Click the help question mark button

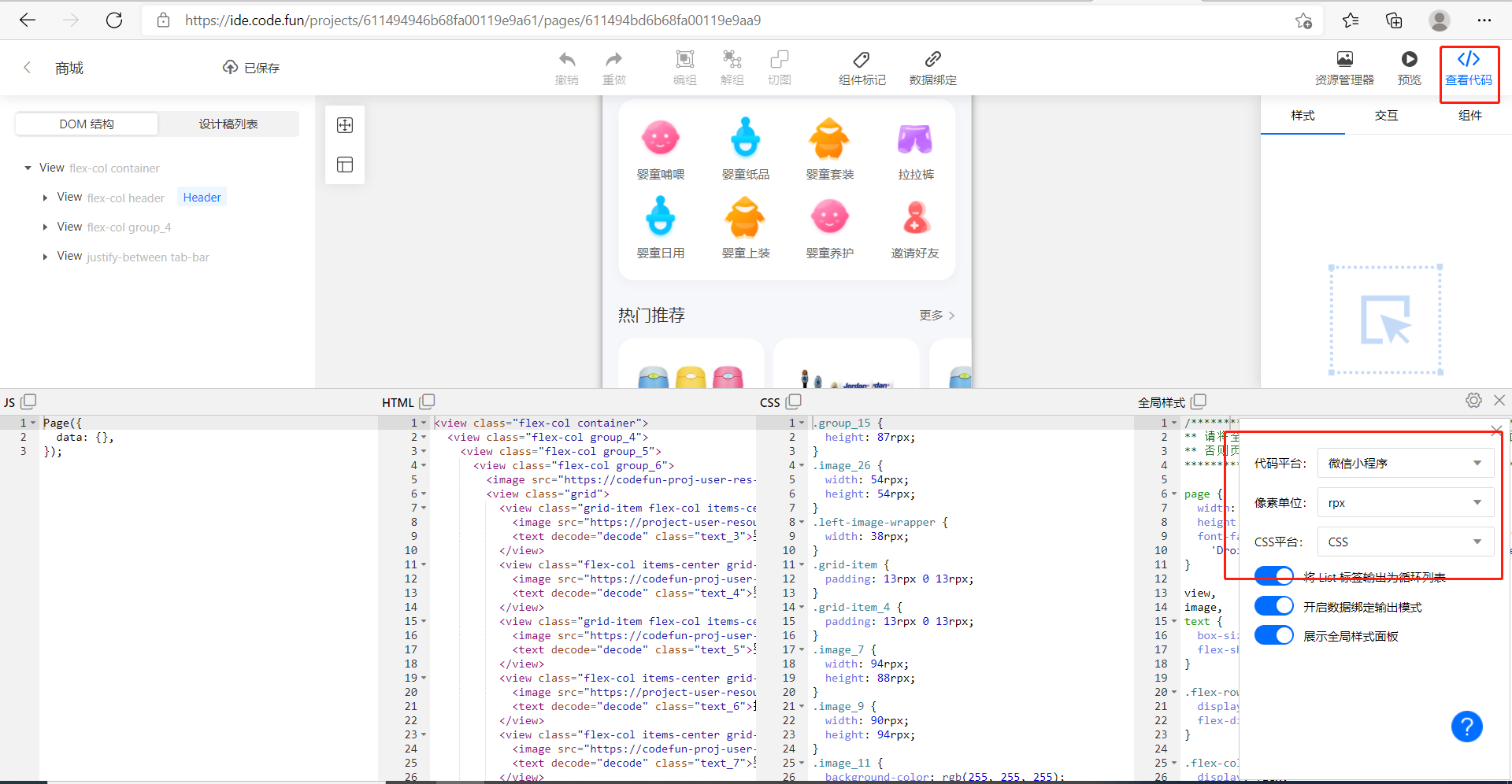[x=1466, y=727]
